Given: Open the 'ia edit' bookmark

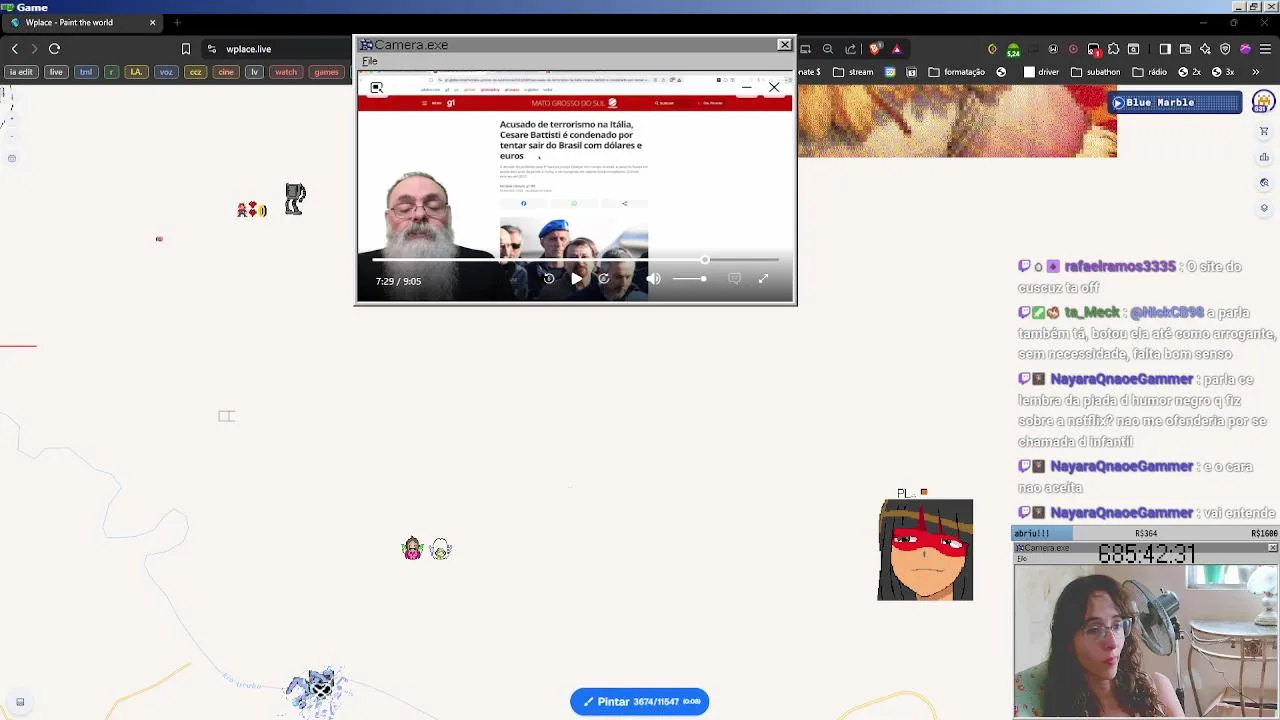Looking at the screenshot, I should tap(21, 72).
